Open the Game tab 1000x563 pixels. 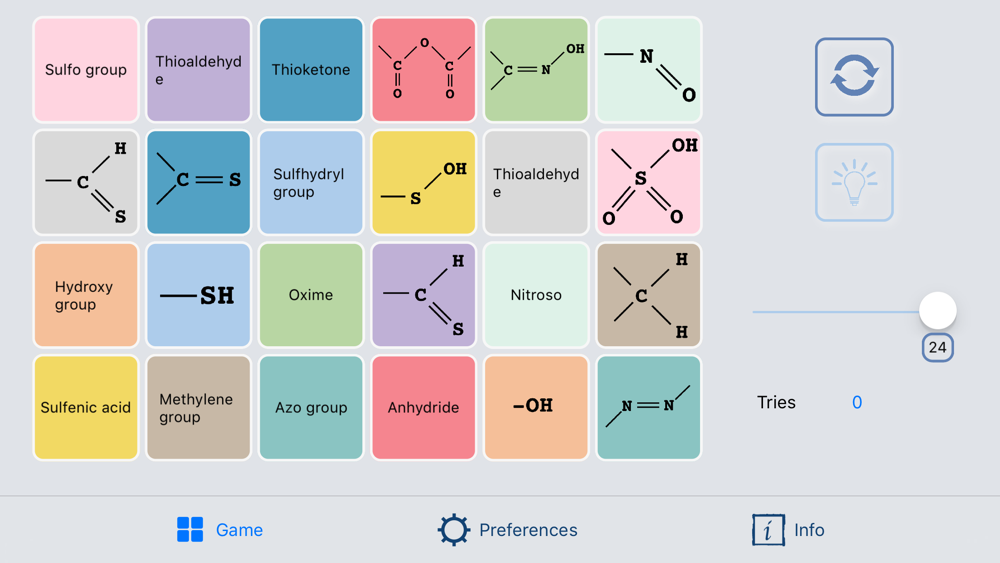(220, 530)
